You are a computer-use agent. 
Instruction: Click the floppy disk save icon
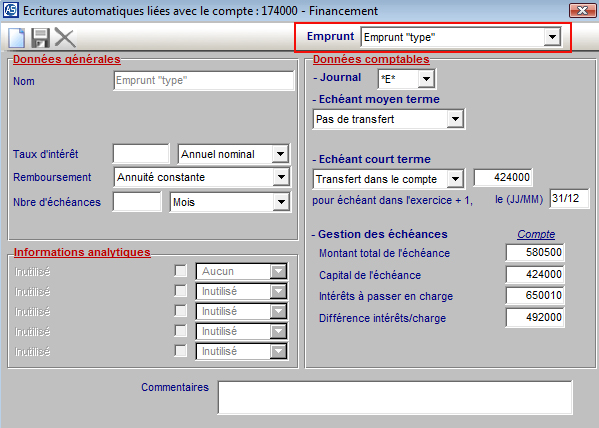coord(40,38)
